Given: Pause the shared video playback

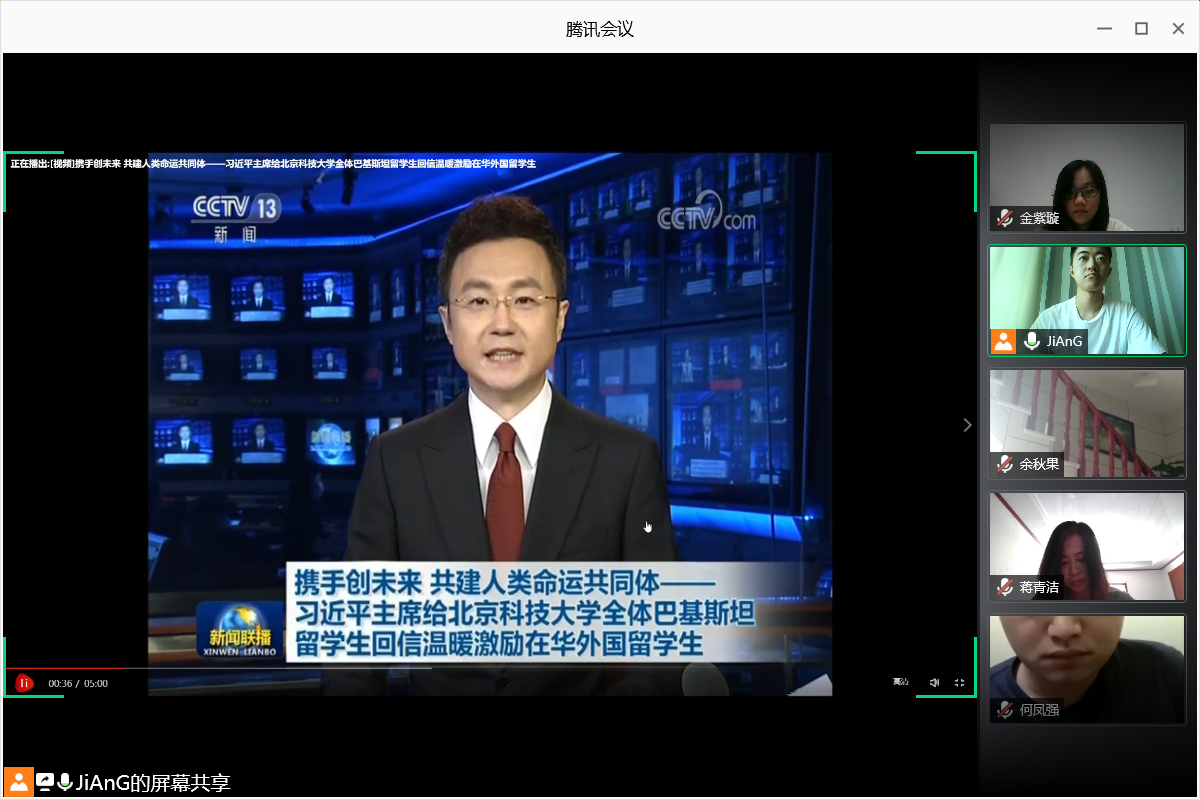Looking at the screenshot, I should [x=24, y=683].
